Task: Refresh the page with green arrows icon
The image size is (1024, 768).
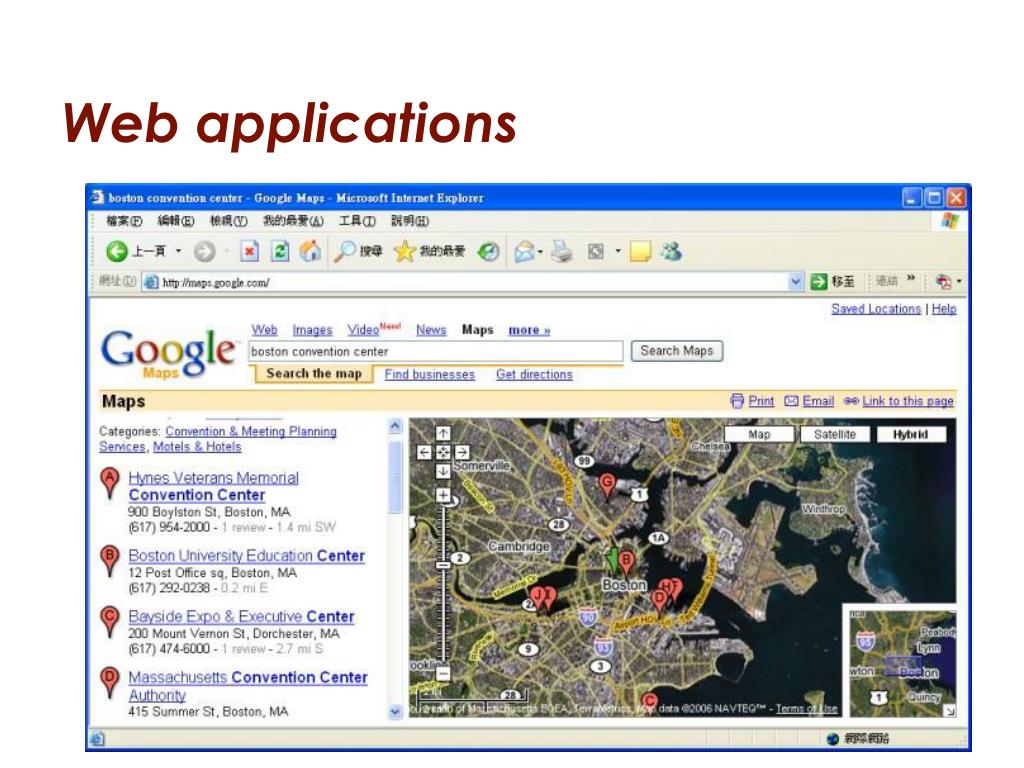Action: click(x=280, y=251)
